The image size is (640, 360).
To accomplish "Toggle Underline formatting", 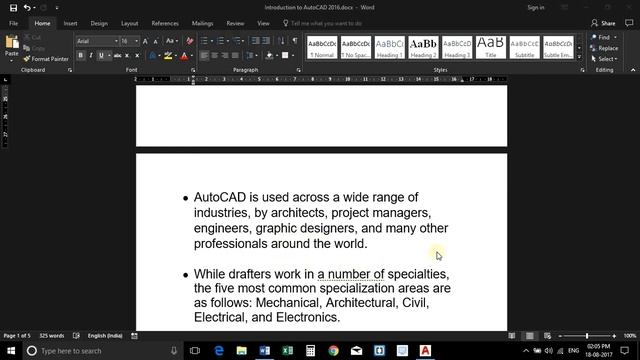I will pyautogui.click(x=101, y=56).
